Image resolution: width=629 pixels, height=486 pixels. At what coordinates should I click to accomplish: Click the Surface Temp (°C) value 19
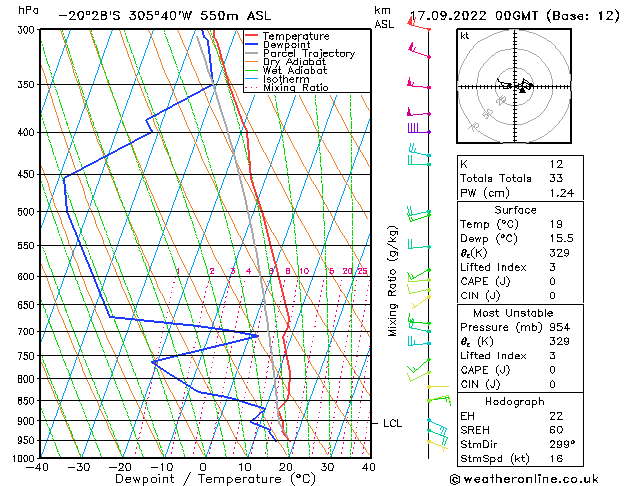click(x=556, y=224)
